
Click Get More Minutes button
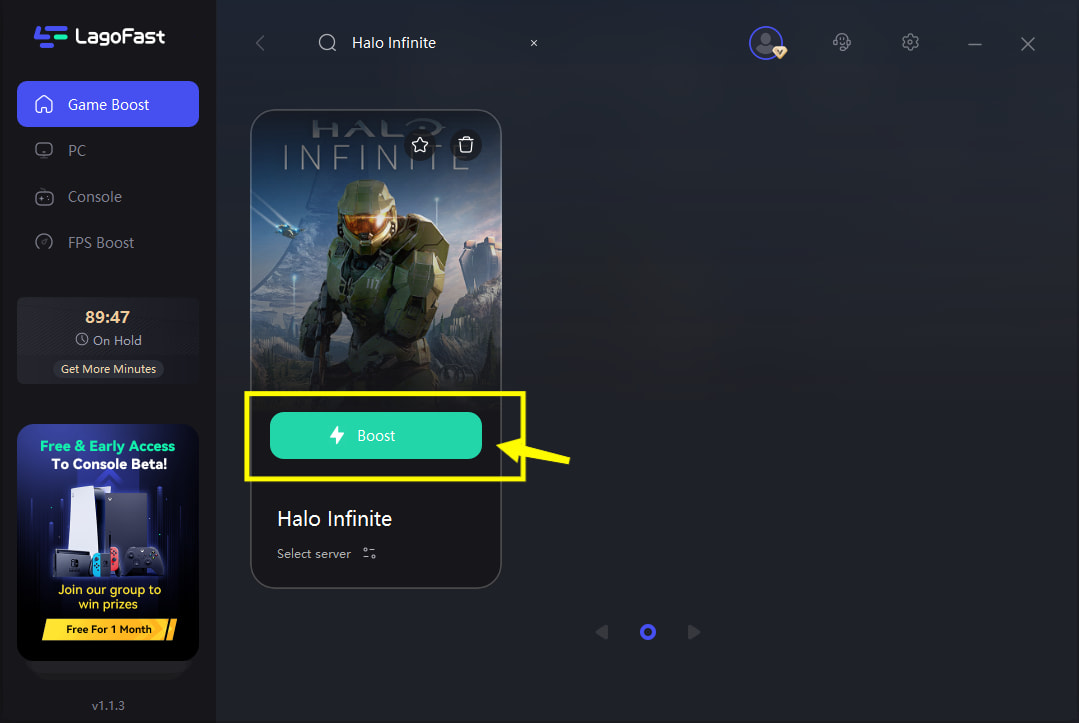(x=108, y=369)
